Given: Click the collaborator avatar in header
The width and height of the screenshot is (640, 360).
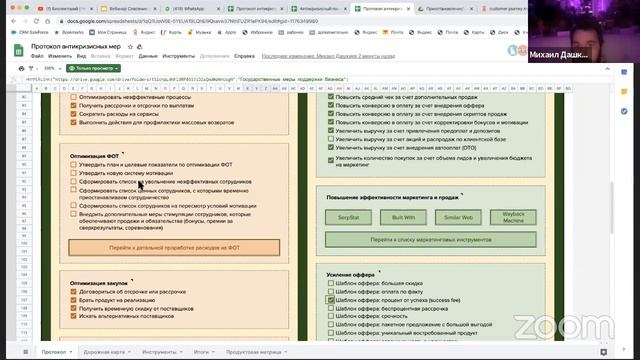Looking at the screenshot, I should pyautogui.click(x=513, y=50).
